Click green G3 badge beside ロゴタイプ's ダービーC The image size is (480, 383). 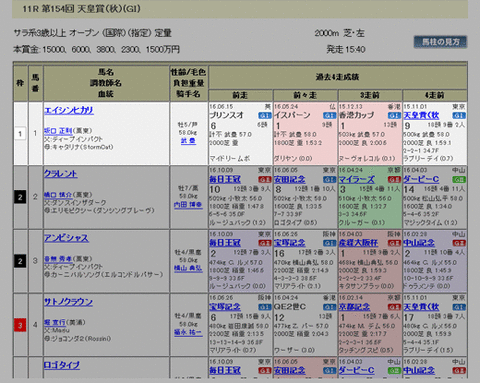click(394, 371)
